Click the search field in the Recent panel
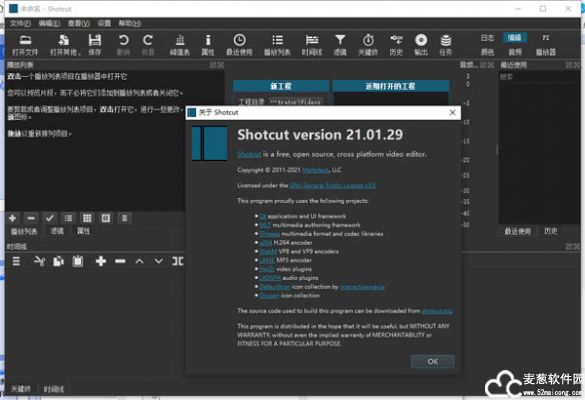 pos(539,77)
